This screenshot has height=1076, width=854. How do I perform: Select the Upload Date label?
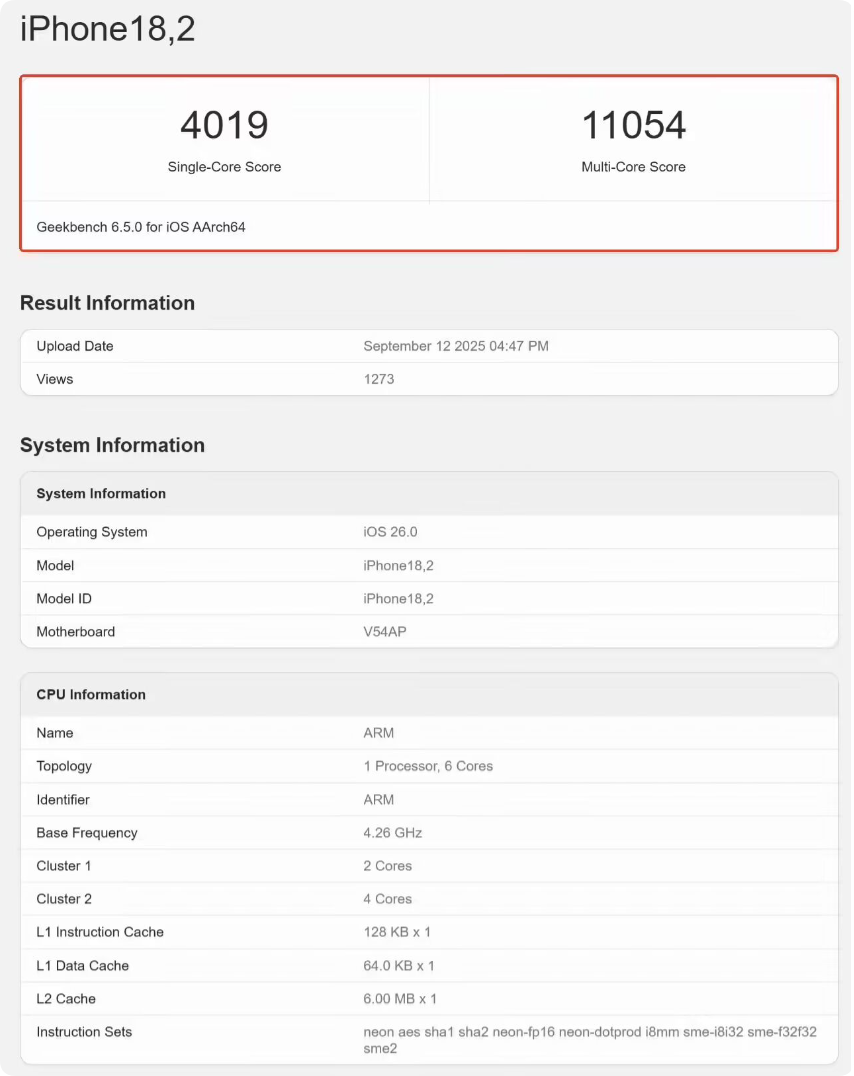75,346
